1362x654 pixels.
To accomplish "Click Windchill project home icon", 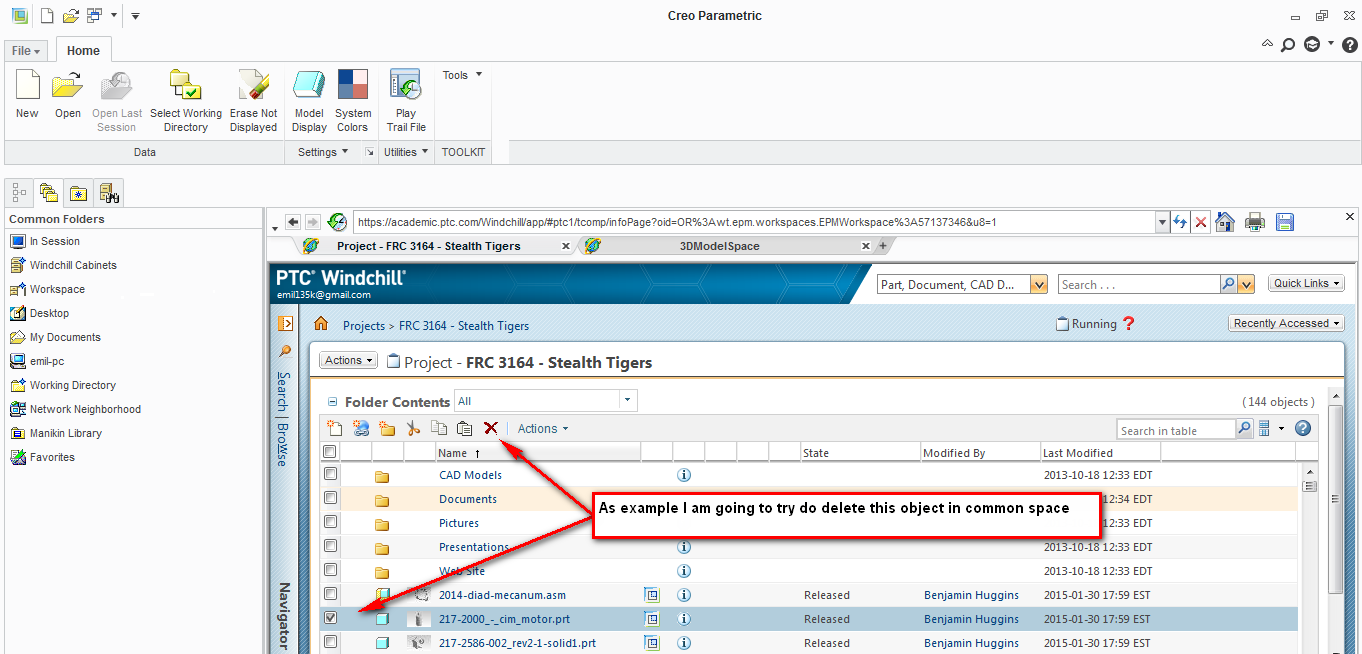I will (321, 324).
